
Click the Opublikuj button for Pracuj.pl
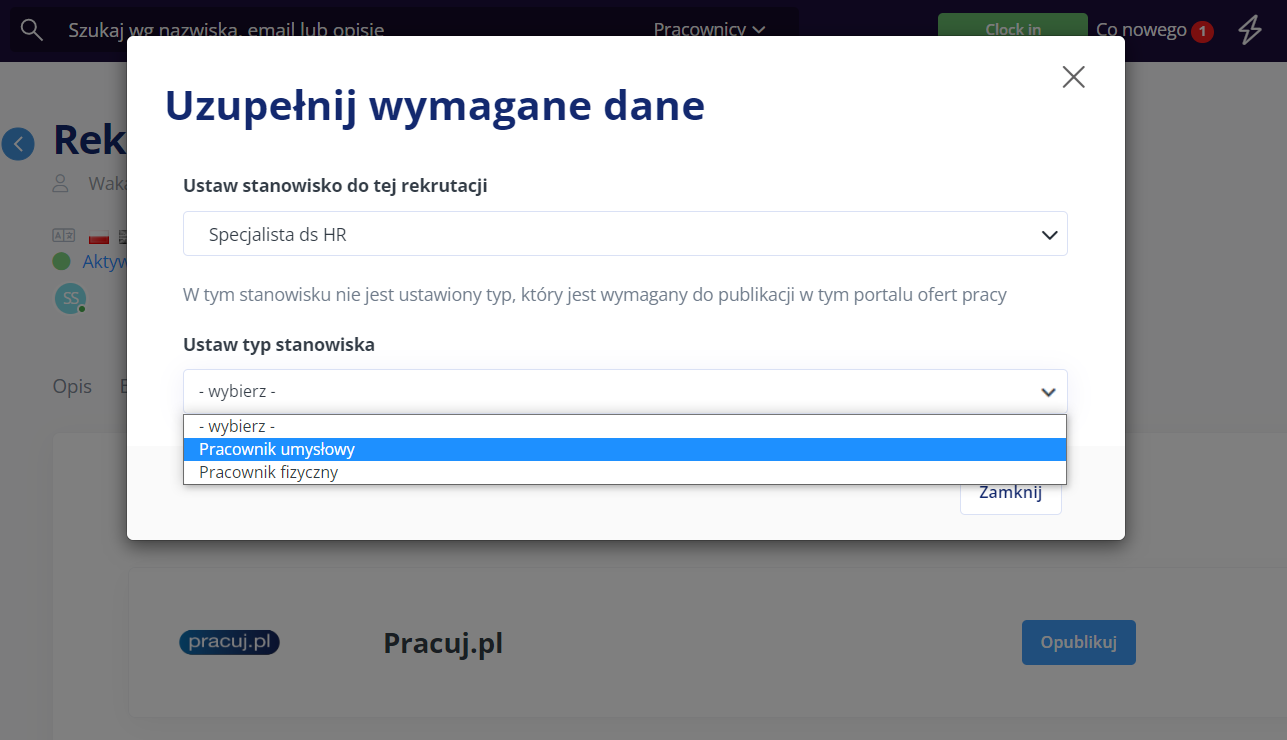(1078, 642)
